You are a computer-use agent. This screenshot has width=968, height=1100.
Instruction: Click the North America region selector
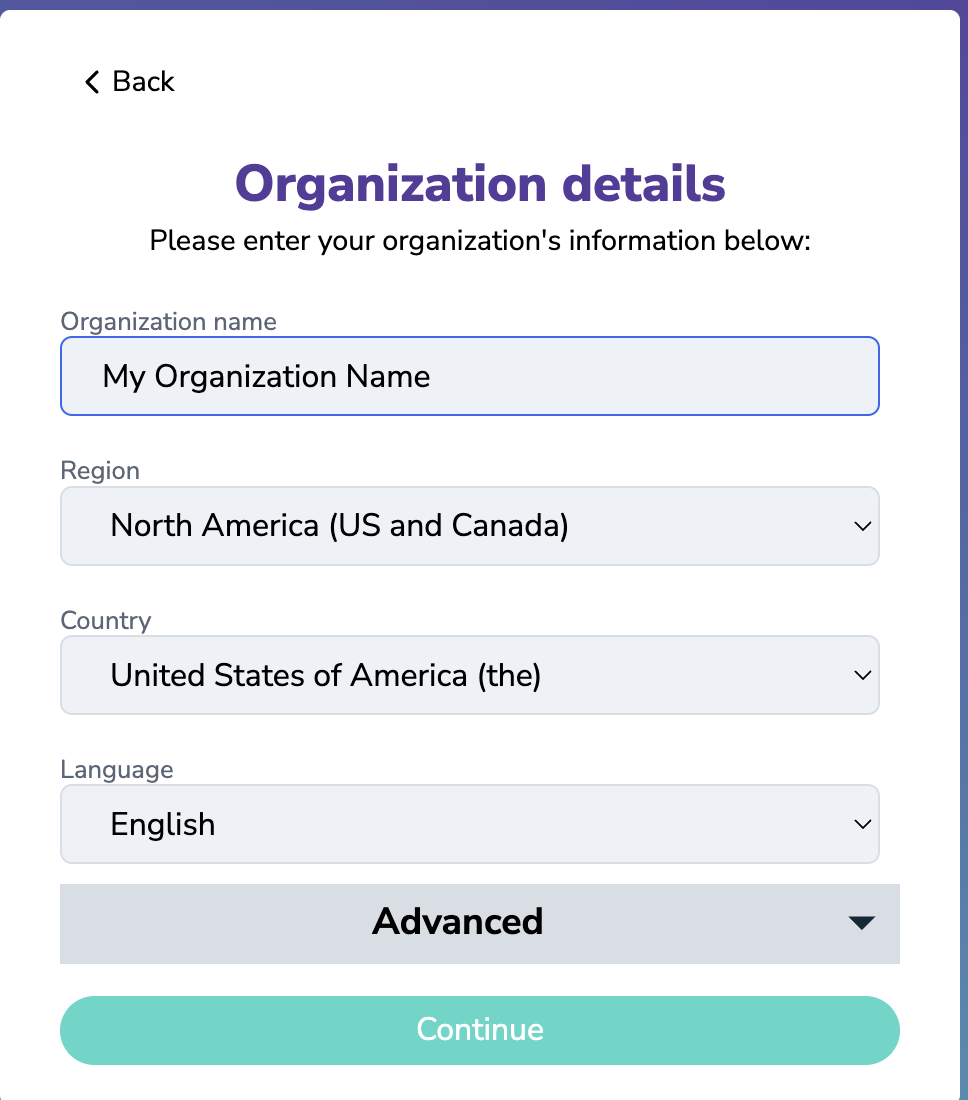[x=470, y=526]
